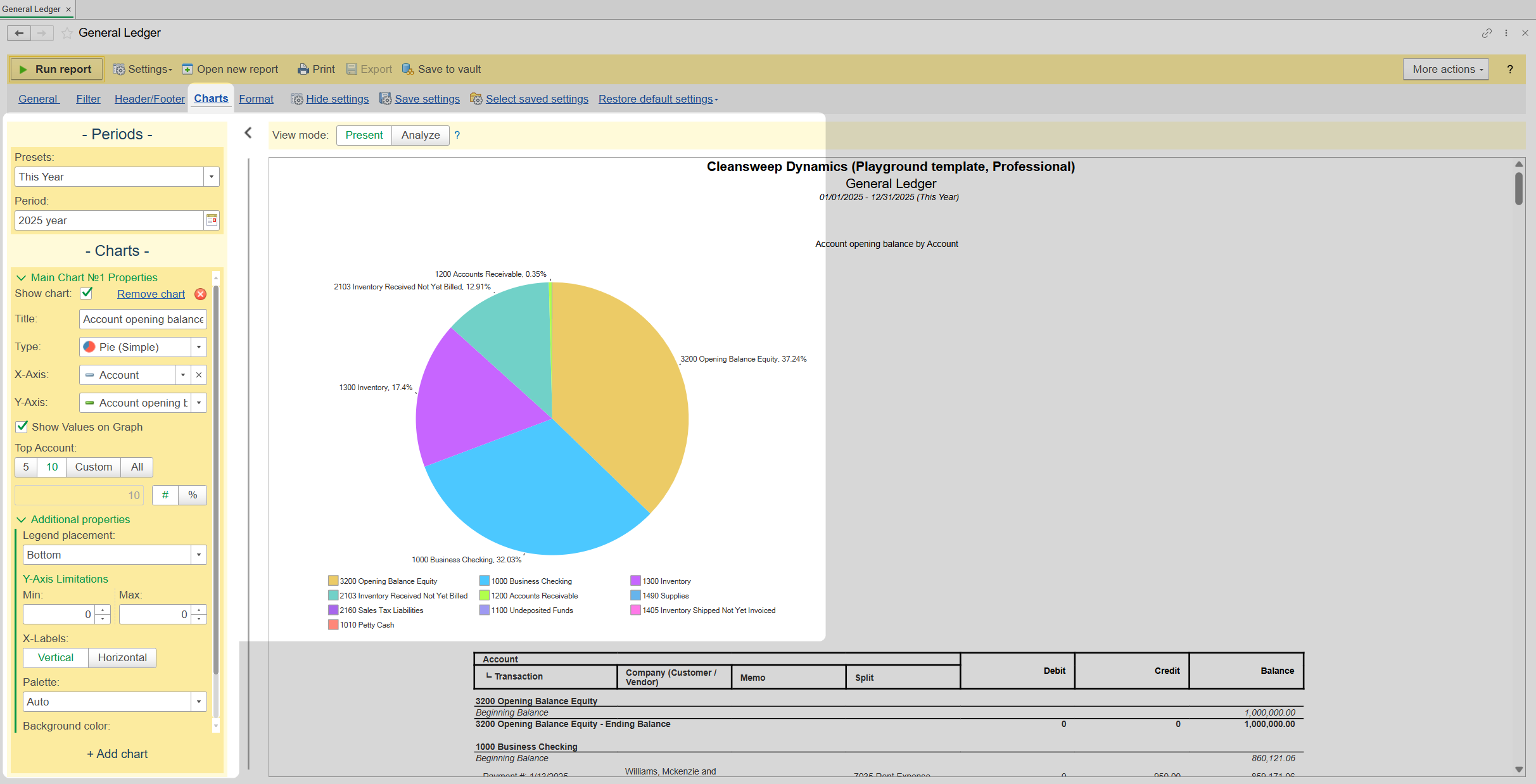Star General Ledger as favorite

[x=67, y=33]
